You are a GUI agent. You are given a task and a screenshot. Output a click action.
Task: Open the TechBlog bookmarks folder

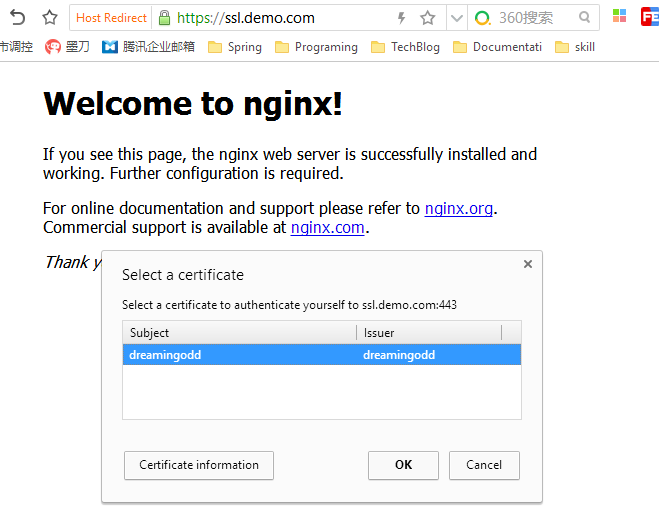pos(405,47)
